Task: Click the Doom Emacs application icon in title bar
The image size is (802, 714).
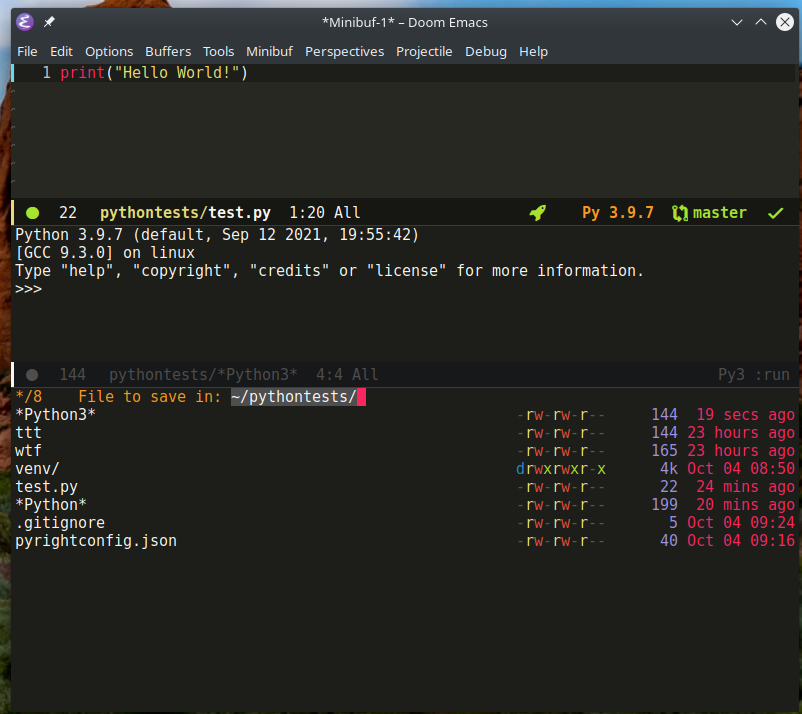Action: pos(25,22)
